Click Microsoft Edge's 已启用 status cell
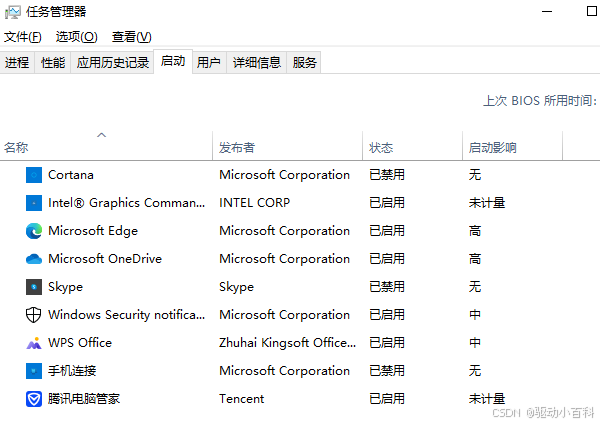This screenshot has height=424, width=600. click(x=387, y=231)
